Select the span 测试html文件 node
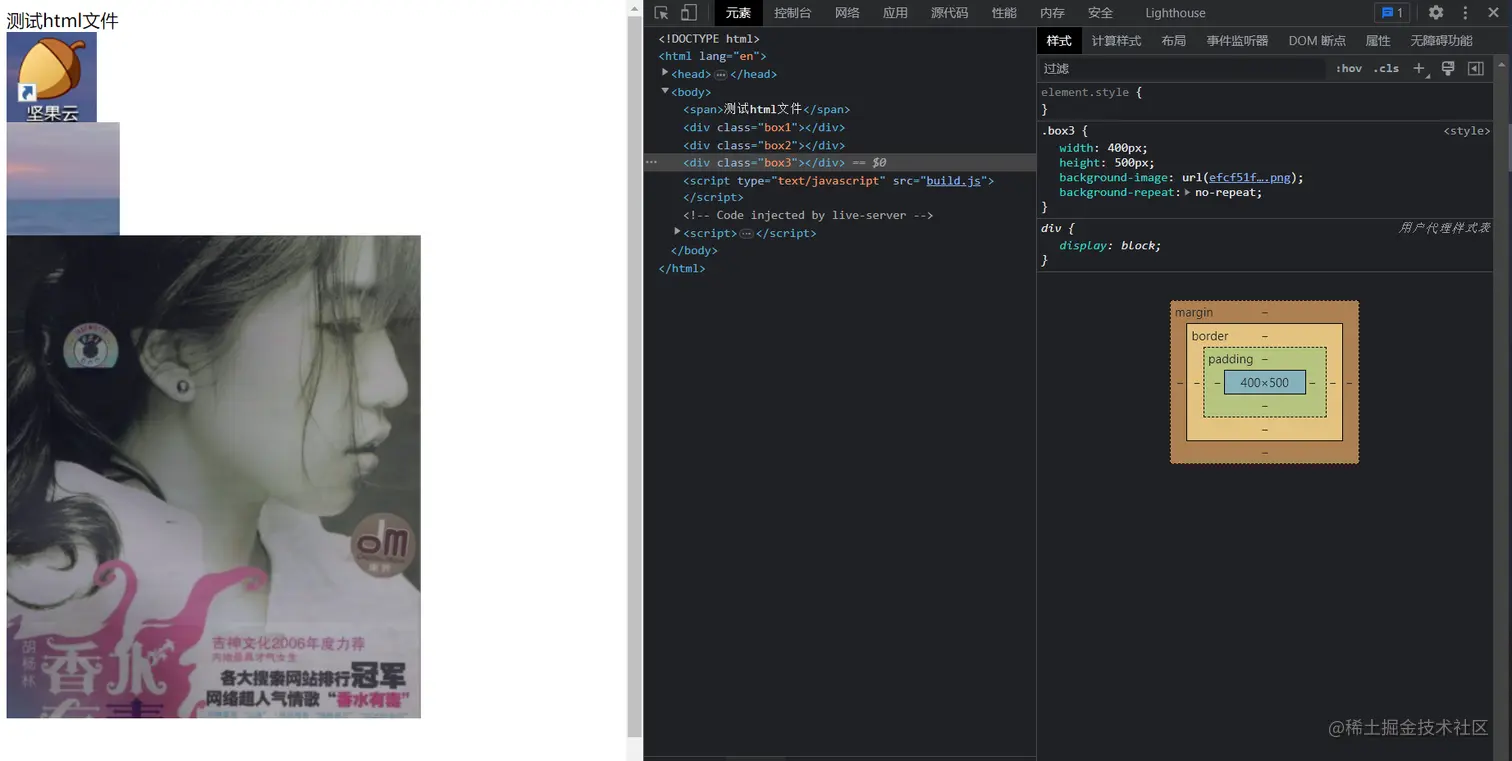The width and height of the screenshot is (1512, 761). 766,109
